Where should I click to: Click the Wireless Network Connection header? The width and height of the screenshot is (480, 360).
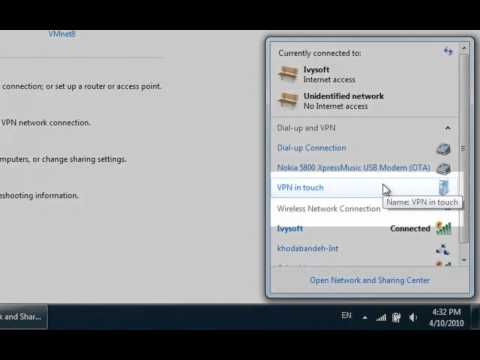pos(329,209)
